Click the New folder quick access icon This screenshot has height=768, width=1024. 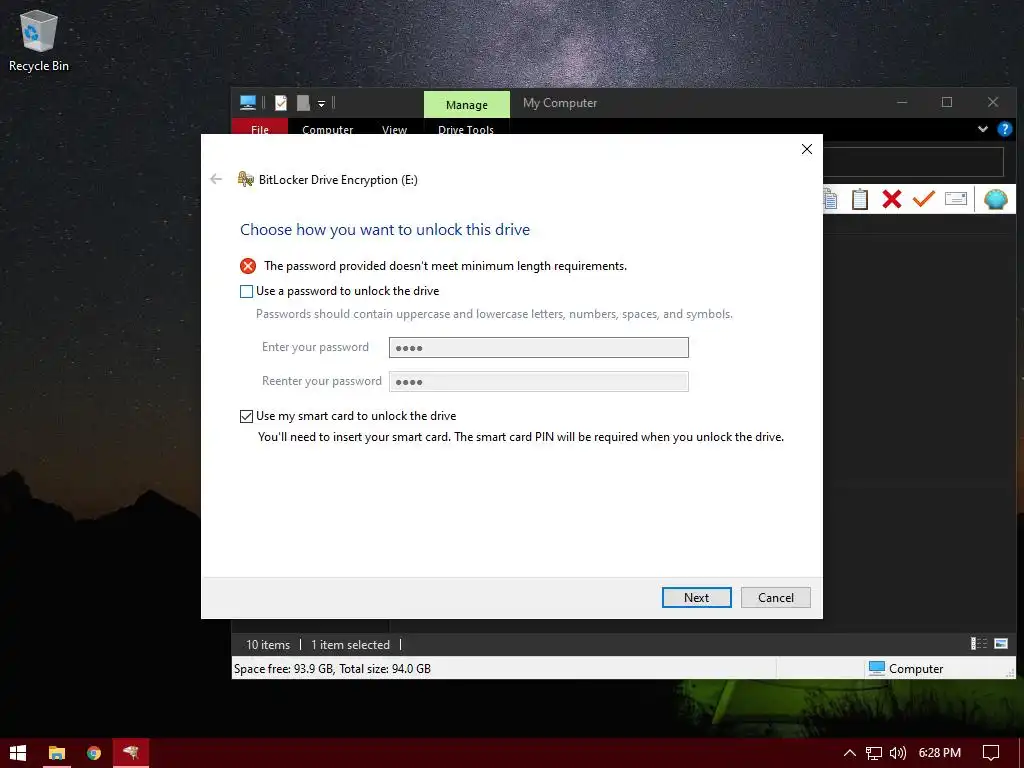pos(303,103)
